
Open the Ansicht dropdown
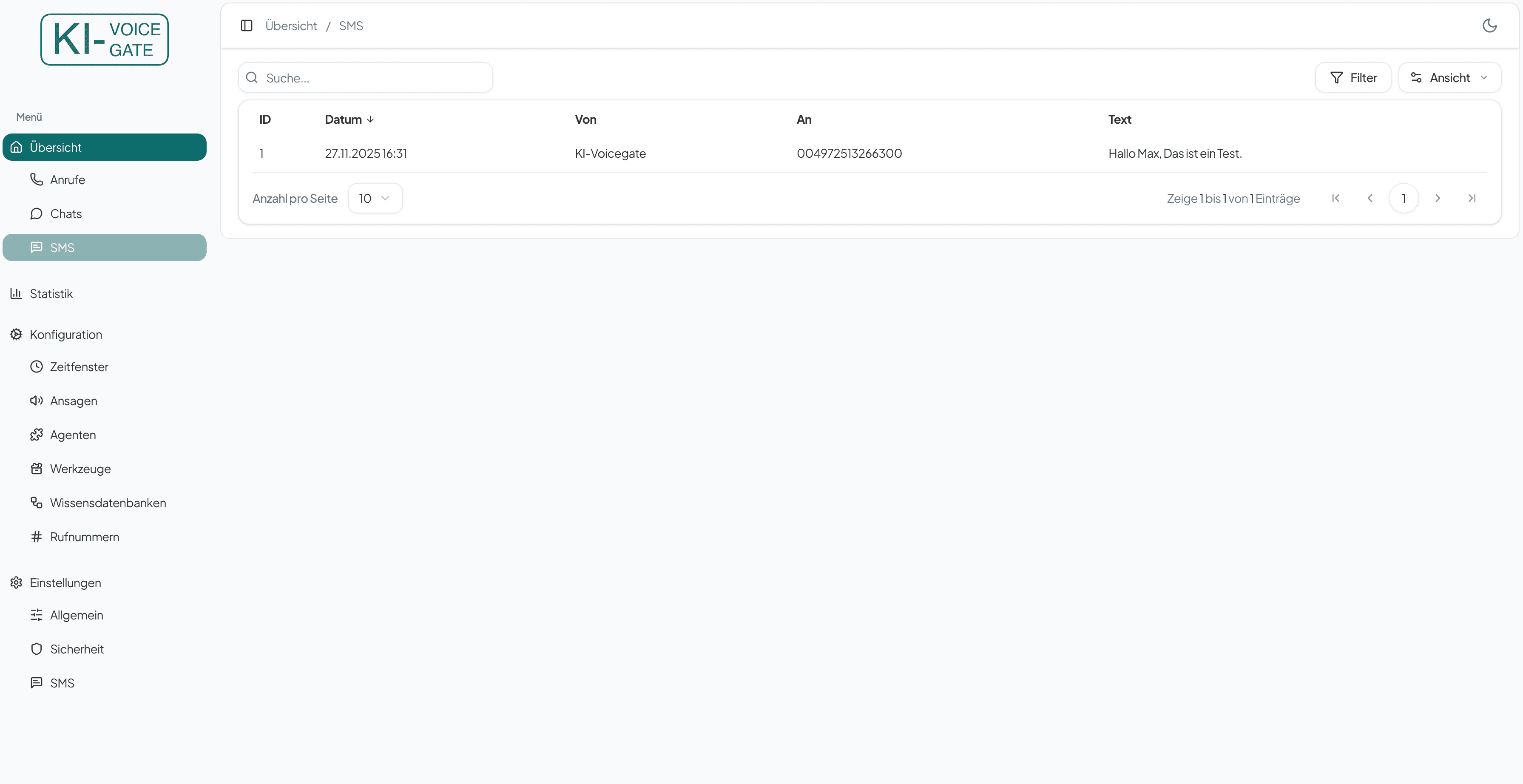coord(1449,77)
